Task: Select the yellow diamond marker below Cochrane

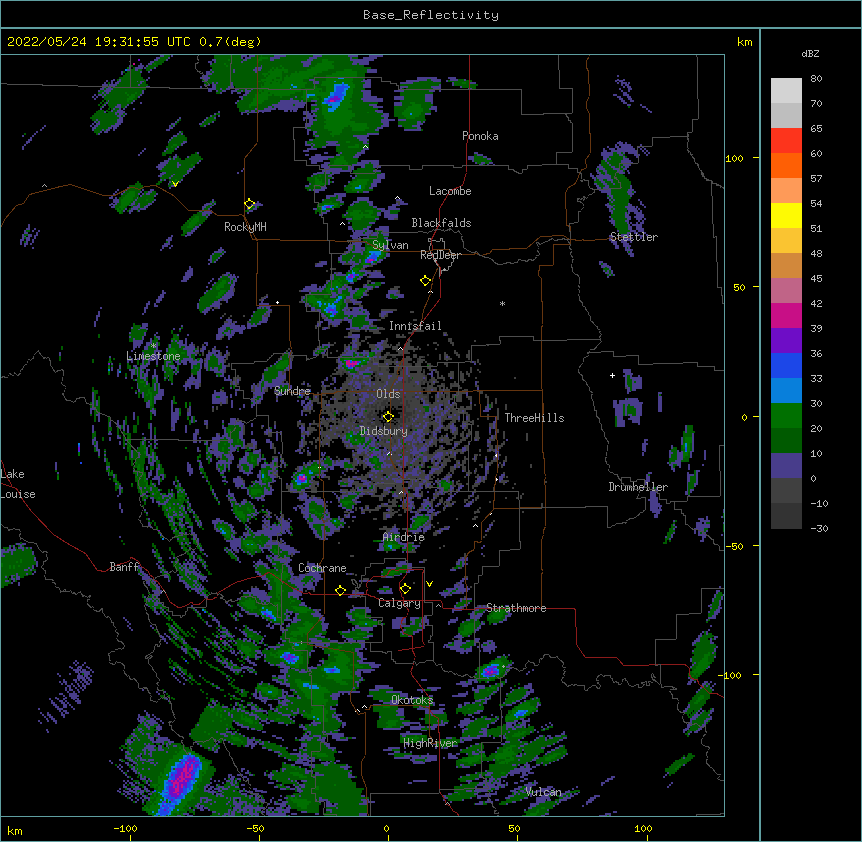Action: pyautogui.click(x=340, y=590)
